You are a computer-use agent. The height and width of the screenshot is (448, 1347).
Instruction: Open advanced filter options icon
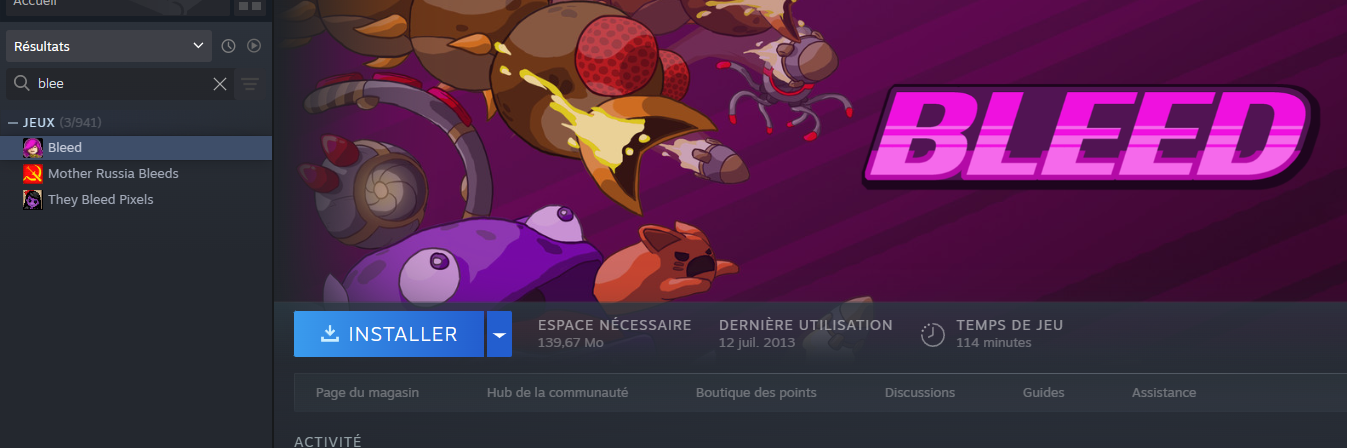point(250,84)
